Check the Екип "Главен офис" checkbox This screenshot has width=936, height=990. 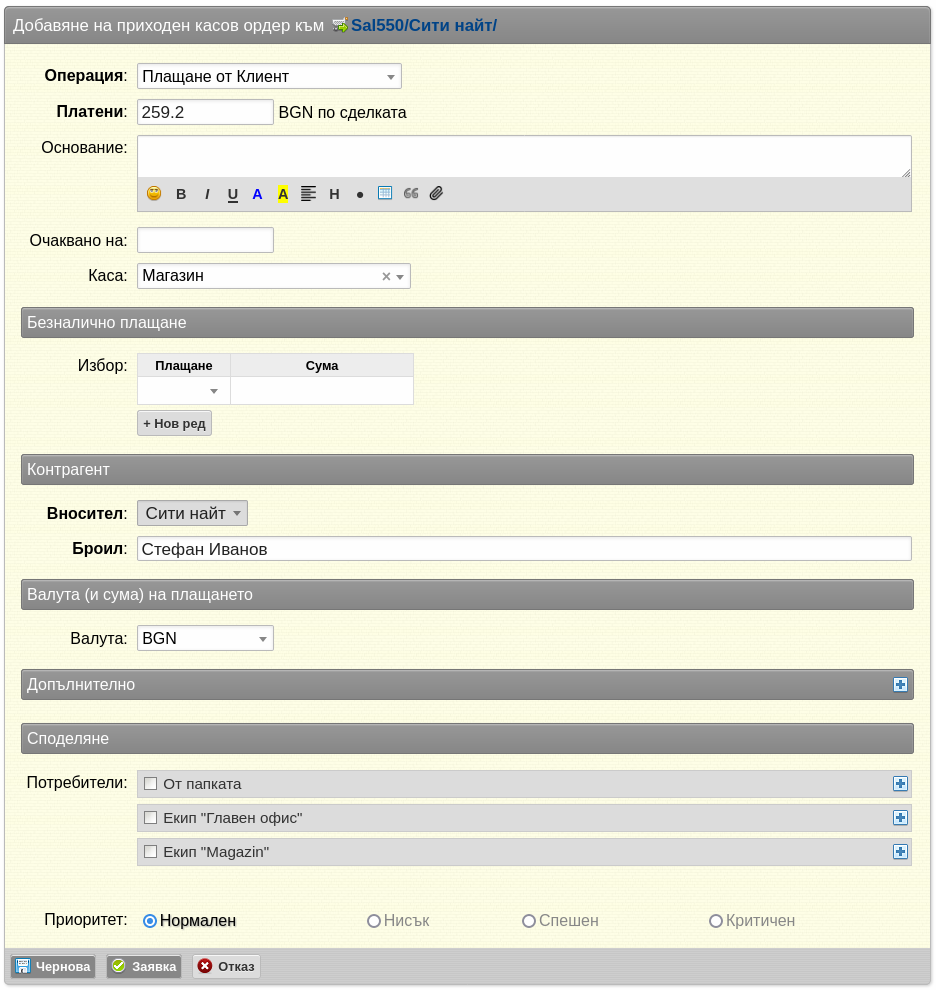coord(150,818)
